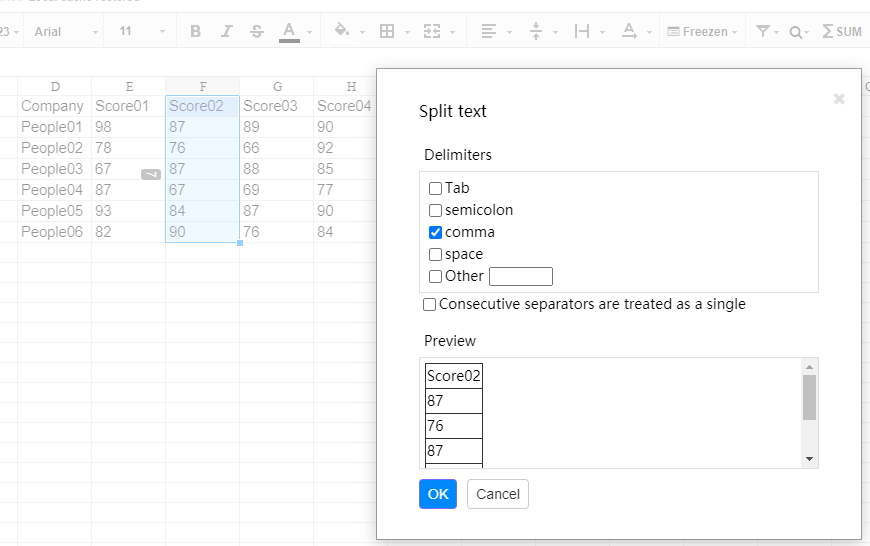Close the Split text dialog
This screenshot has width=870, height=546.
click(x=839, y=99)
